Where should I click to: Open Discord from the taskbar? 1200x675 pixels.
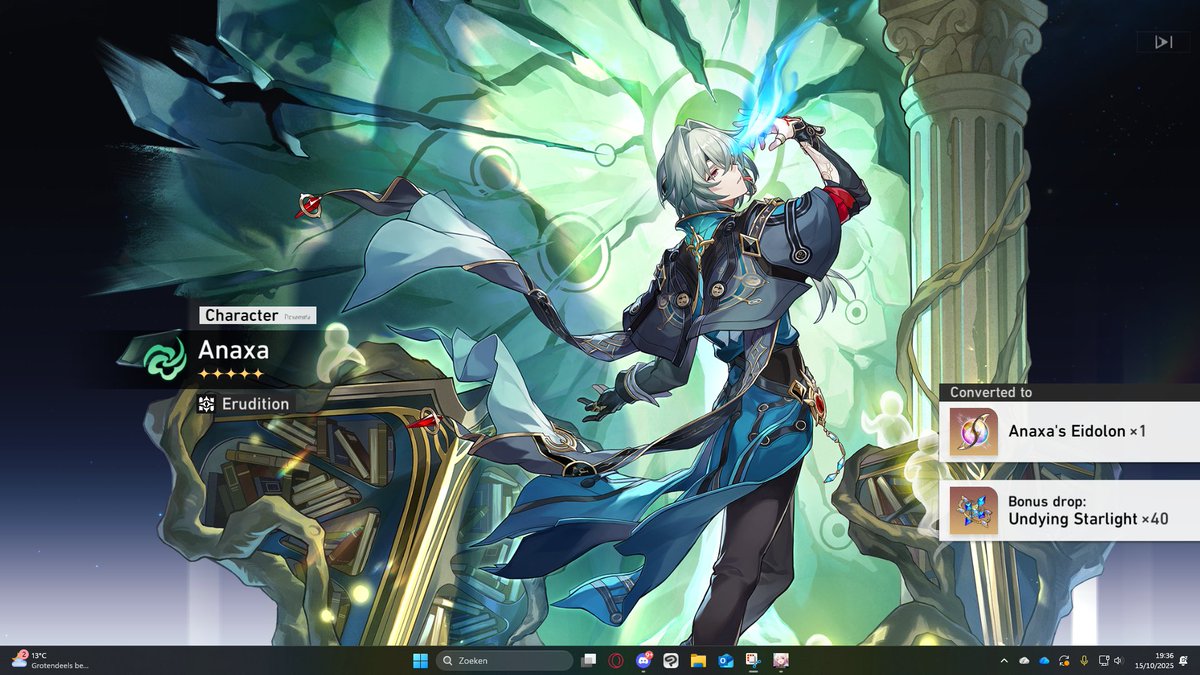pyautogui.click(x=644, y=660)
